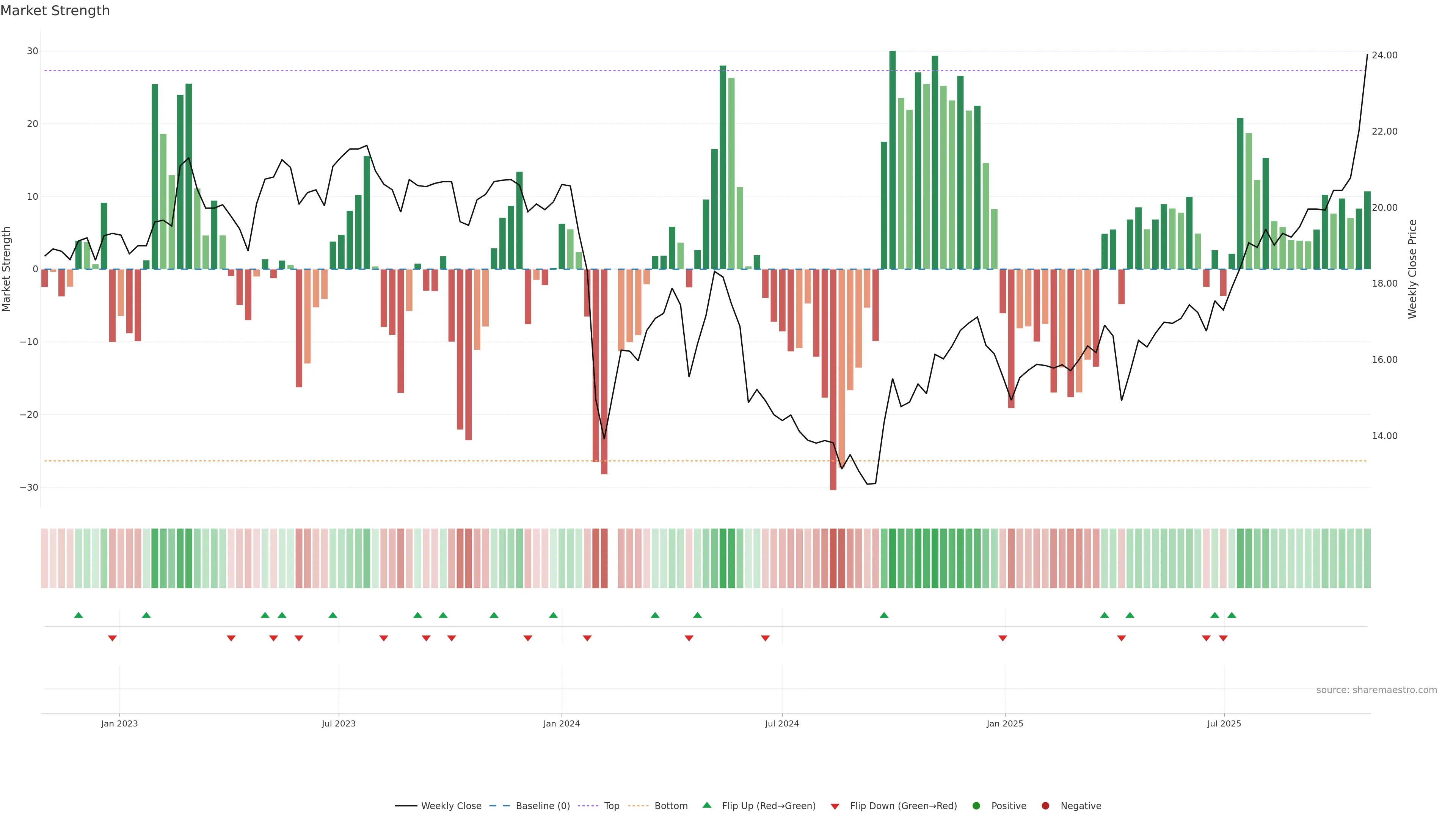Click the first red flip-down triangle marker
1456x819 pixels.
pos(113,638)
